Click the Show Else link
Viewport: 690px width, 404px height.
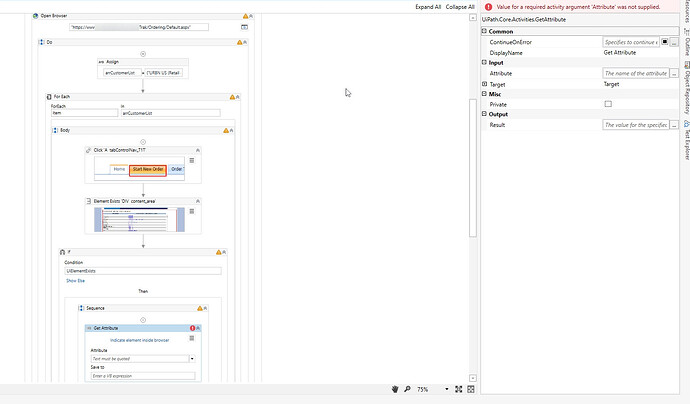75,281
